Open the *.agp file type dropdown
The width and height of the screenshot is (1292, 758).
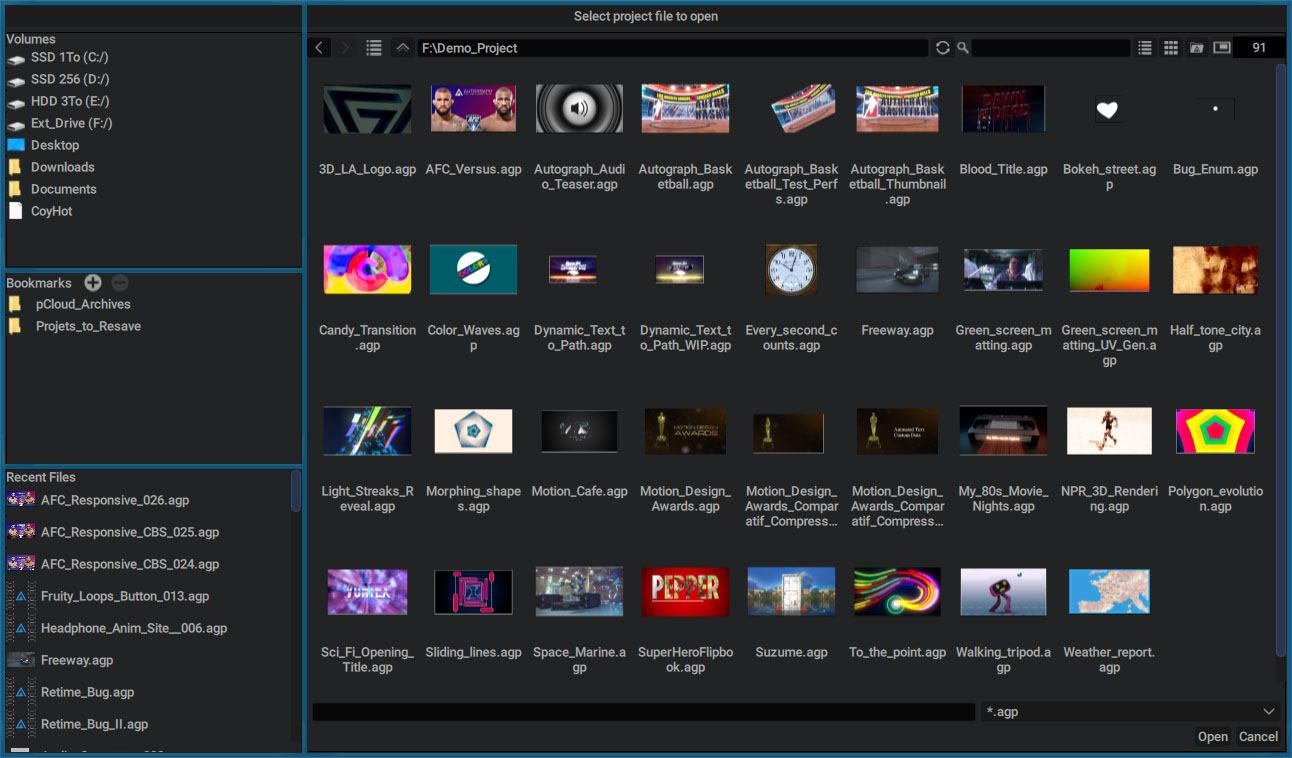coord(1131,712)
